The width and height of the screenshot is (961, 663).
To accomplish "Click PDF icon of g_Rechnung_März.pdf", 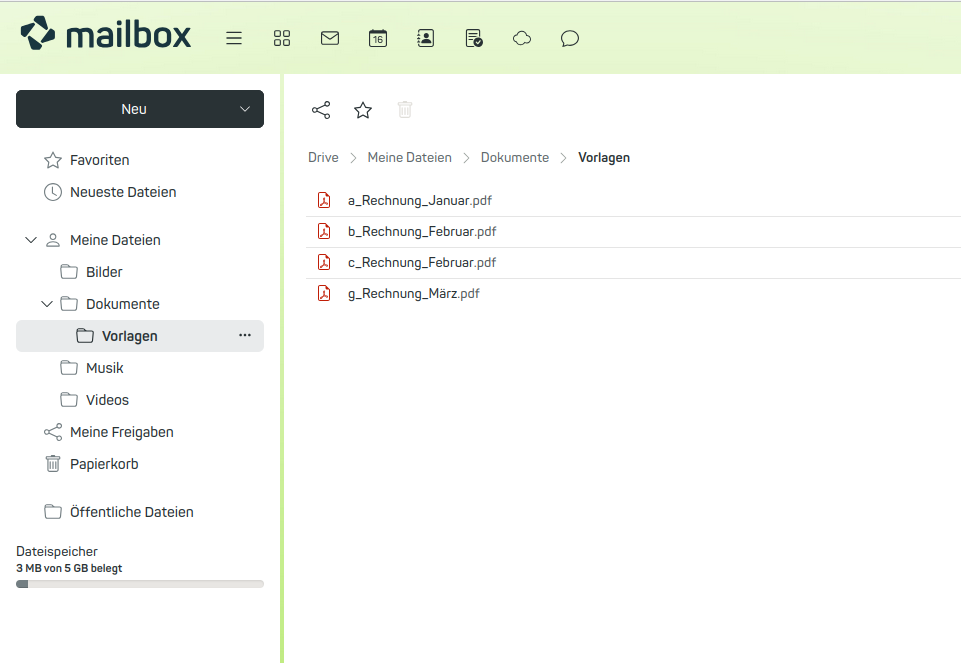I will pyautogui.click(x=324, y=294).
